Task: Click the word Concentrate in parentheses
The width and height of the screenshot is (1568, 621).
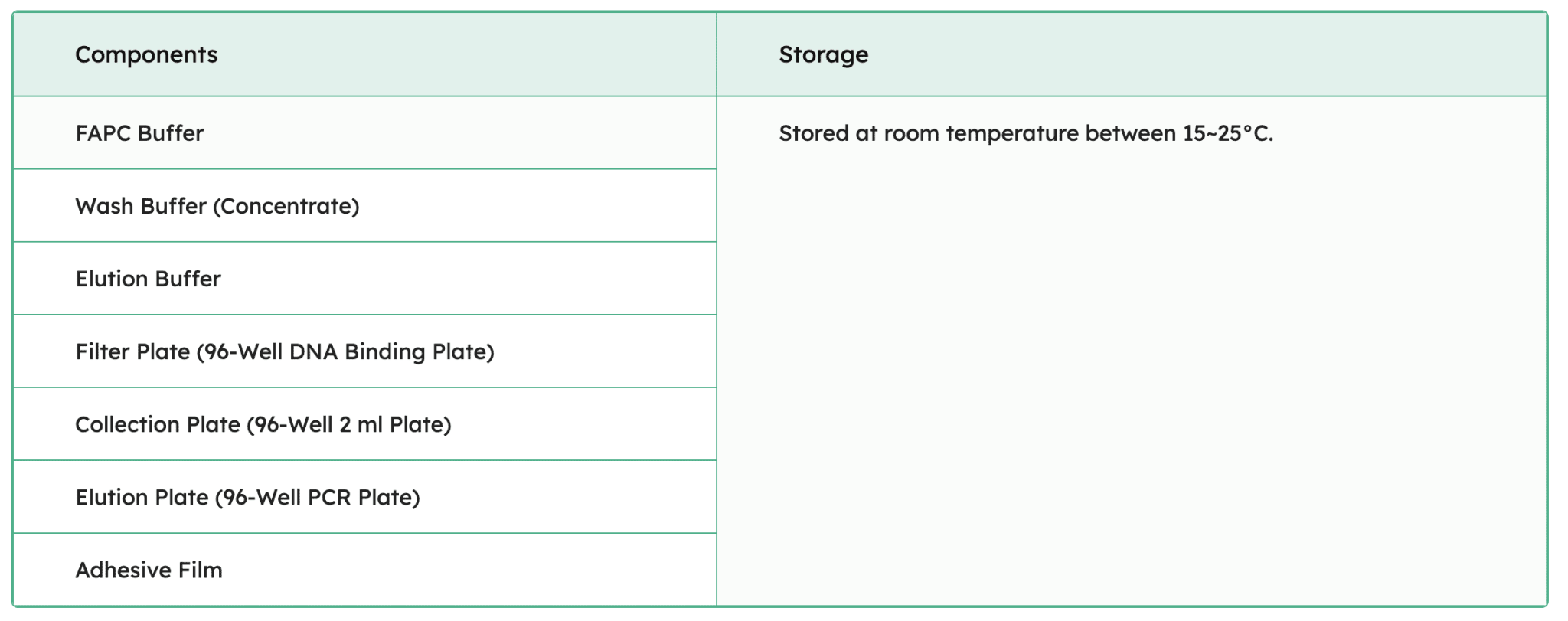Action: tap(286, 206)
